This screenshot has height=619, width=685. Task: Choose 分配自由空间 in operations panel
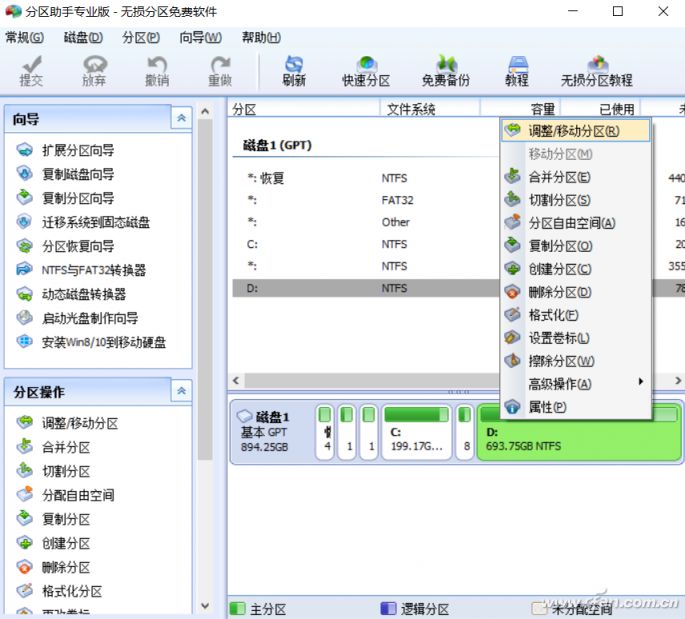pyautogui.click(x=65, y=495)
